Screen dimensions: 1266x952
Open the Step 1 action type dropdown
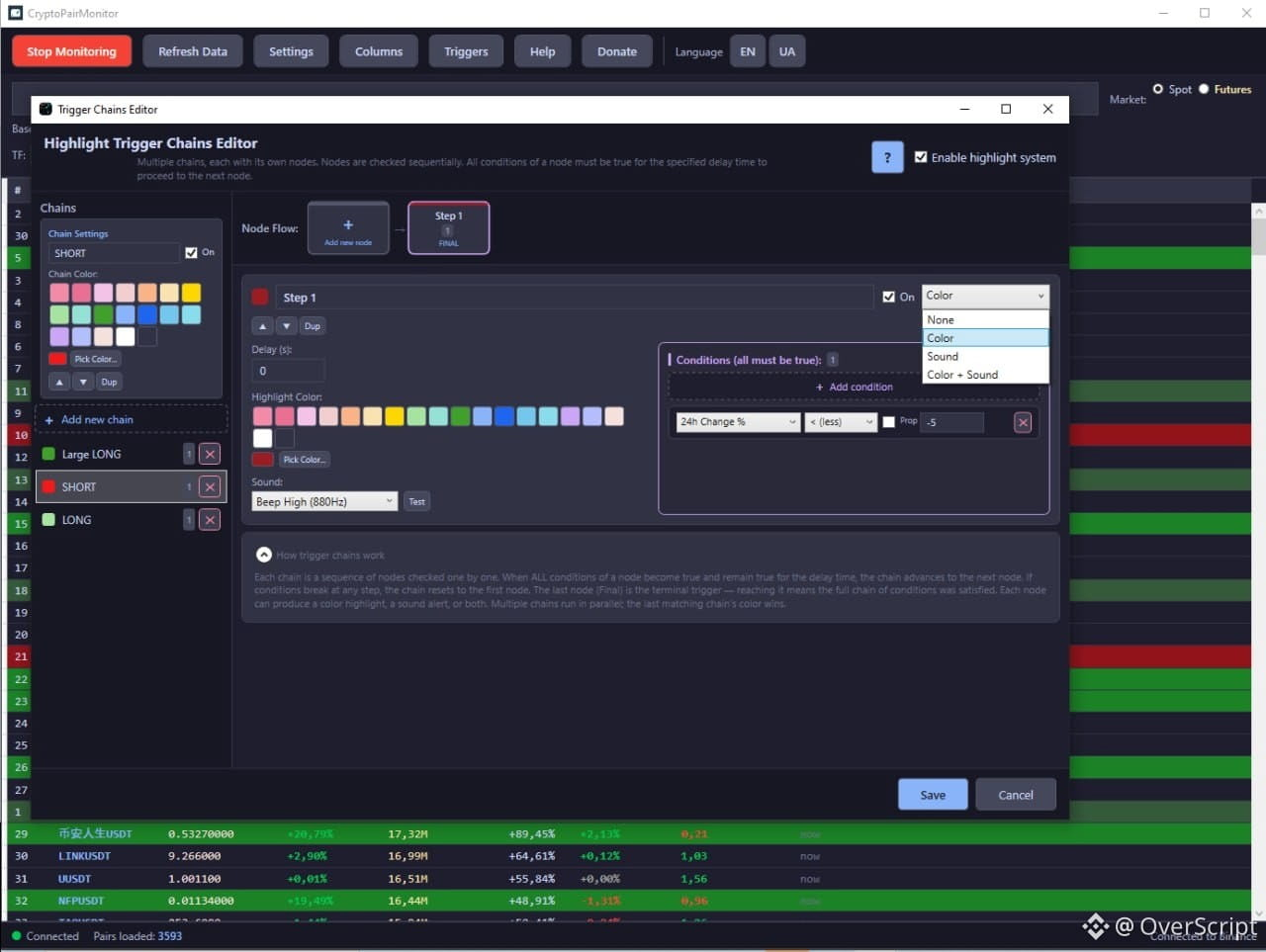click(x=985, y=296)
